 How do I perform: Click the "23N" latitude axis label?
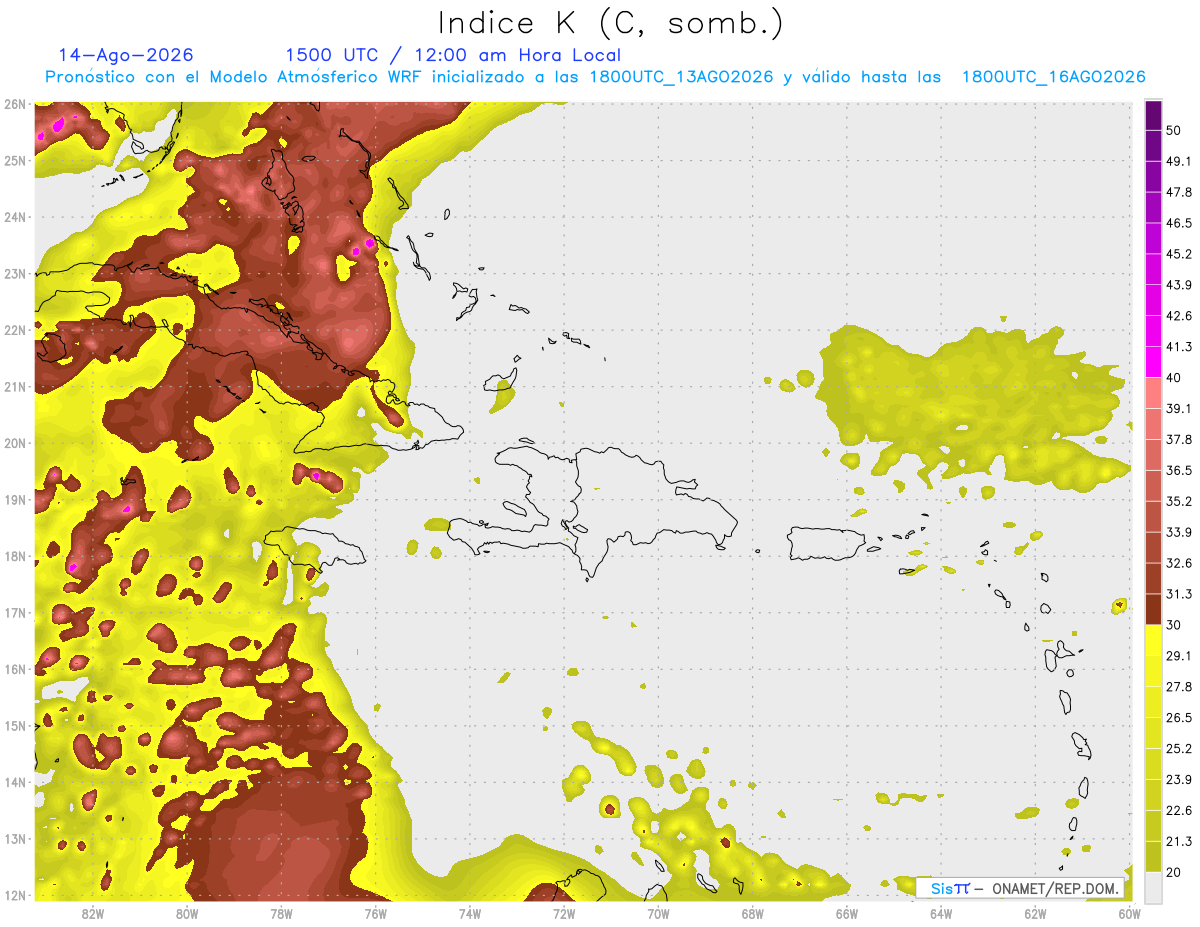[x=15, y=273]
